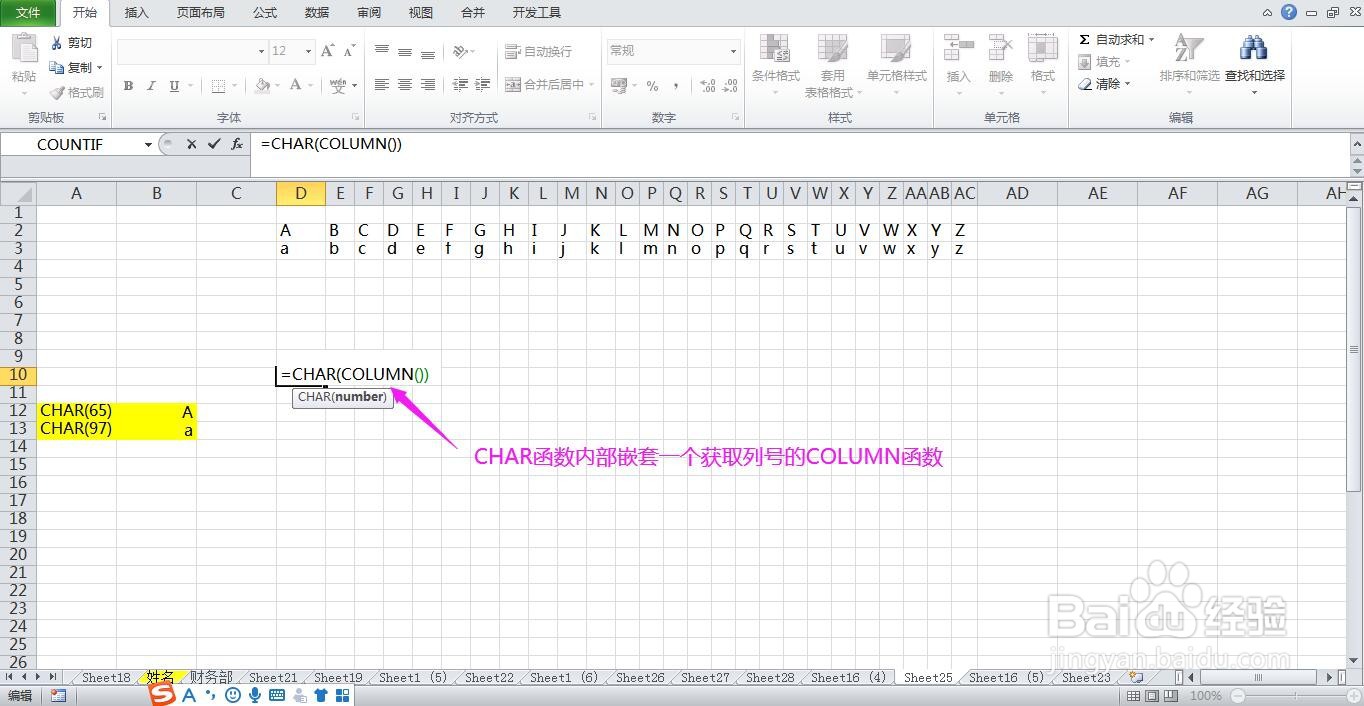Open the 财务部 worksheet tab
The width and height of the screenshot is (1364, 706).
211,677
